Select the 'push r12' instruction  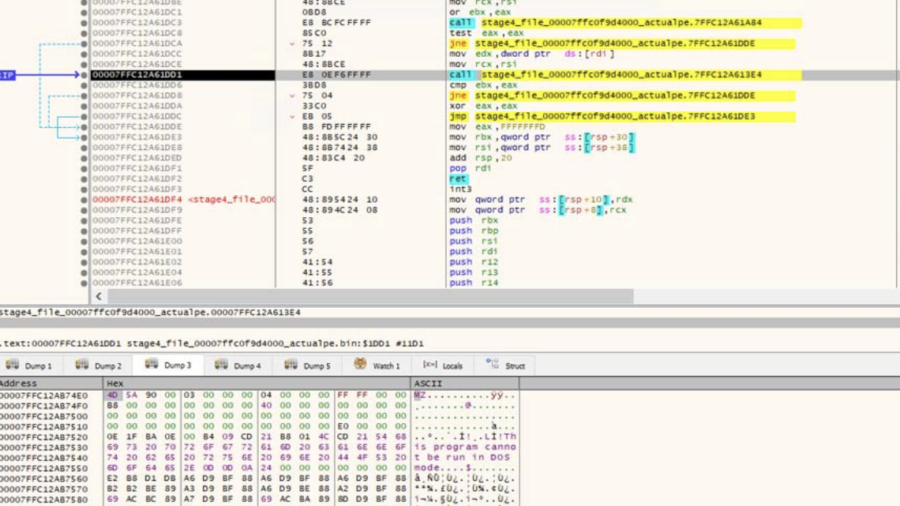coord(474,262)
